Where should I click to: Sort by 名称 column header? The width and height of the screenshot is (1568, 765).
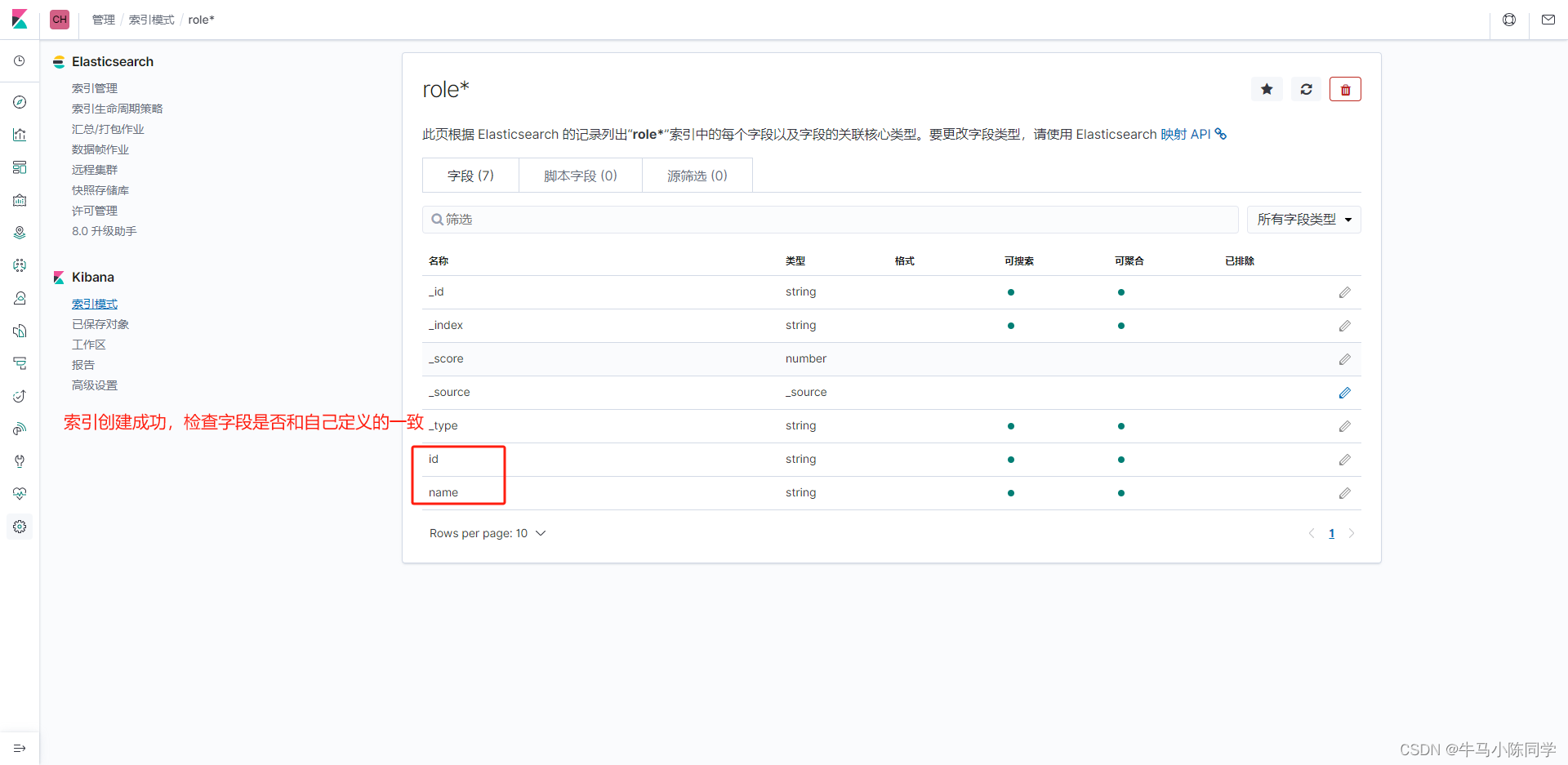pos(439,261)
